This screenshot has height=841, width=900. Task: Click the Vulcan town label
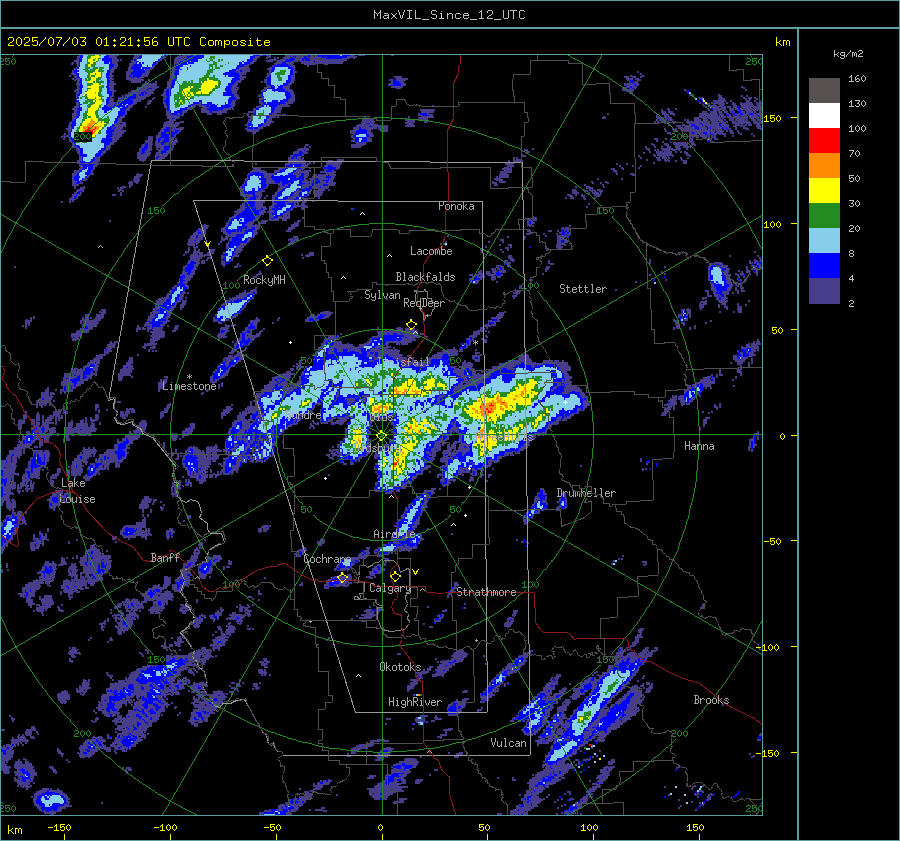[508, 743]
